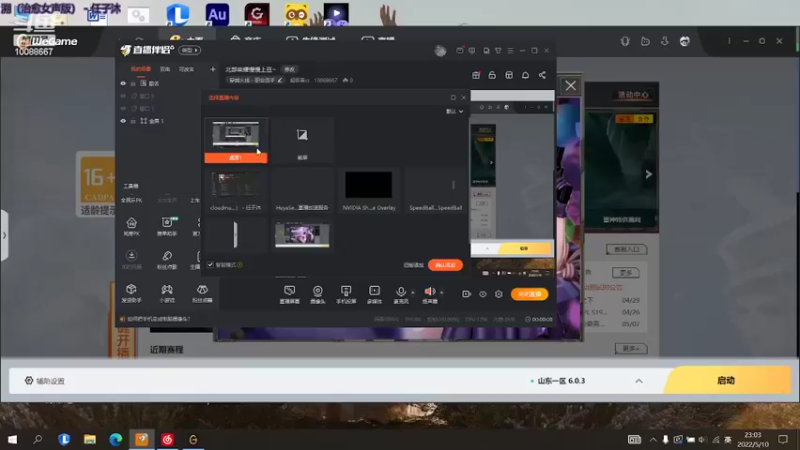Toggle visibility of the second source layer

click(x=123, y=96)
